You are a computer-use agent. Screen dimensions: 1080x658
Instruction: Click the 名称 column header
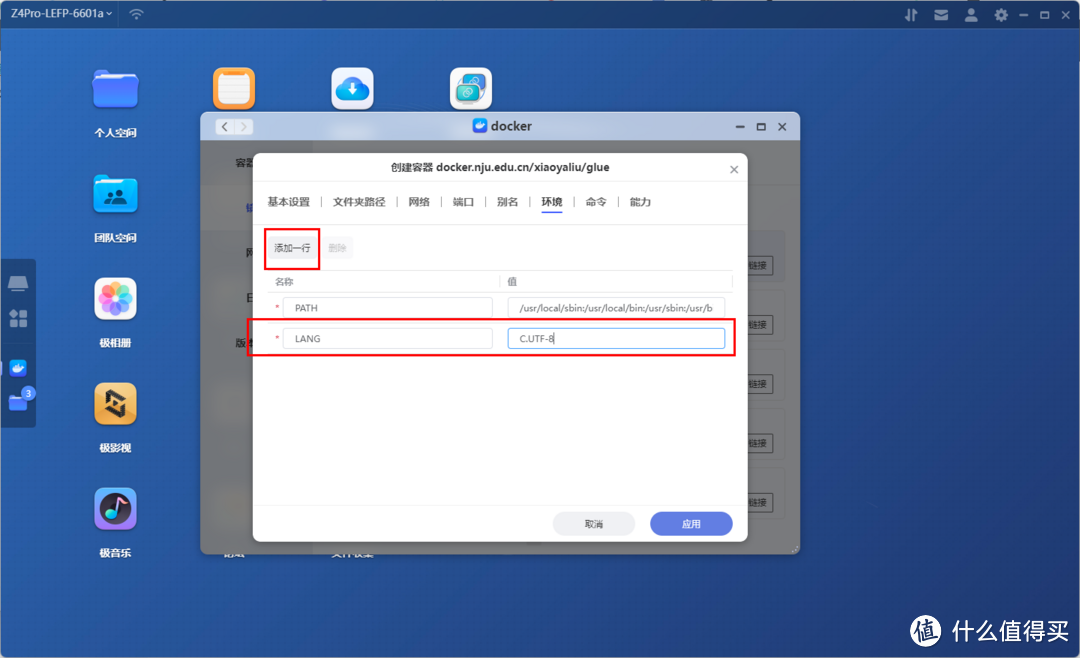(284, 282)
